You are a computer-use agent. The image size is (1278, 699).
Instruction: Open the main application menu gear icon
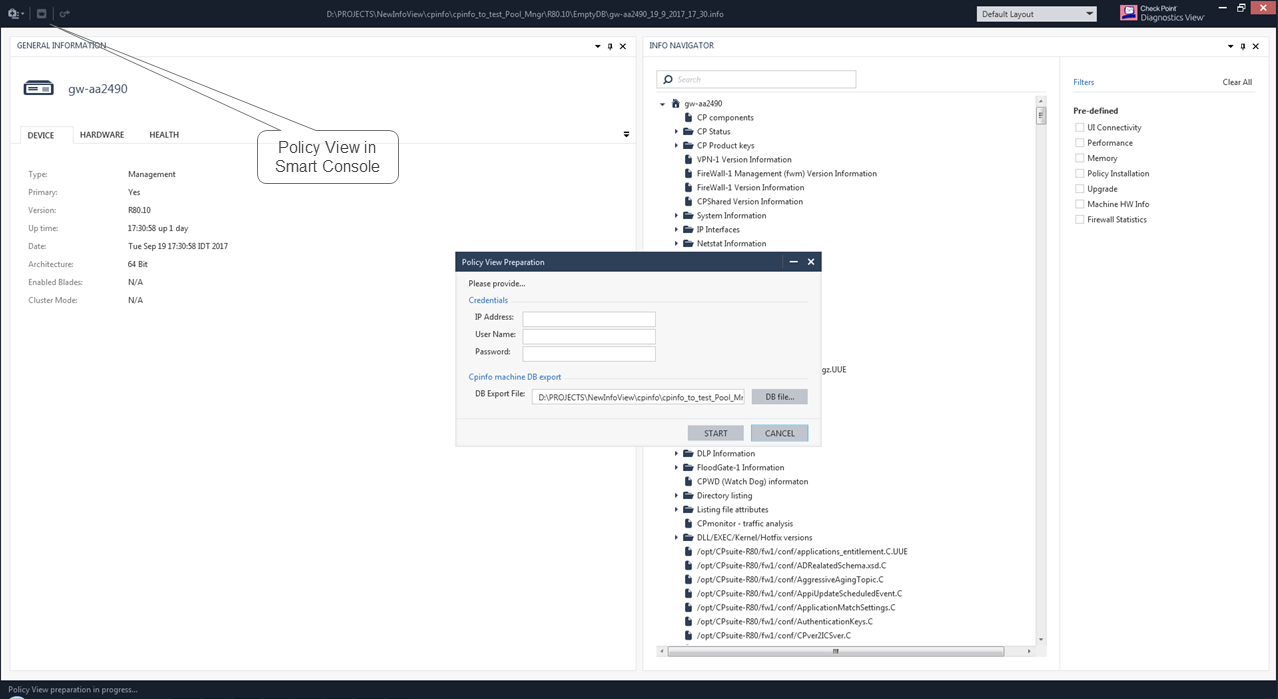click(x=13, y=14)
